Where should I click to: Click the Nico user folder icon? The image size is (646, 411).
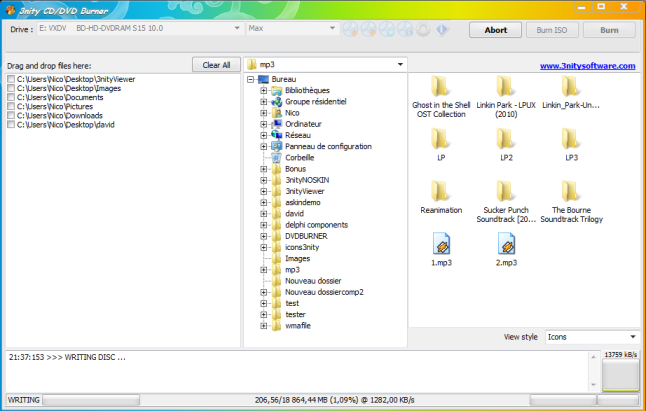coord(276,113)
